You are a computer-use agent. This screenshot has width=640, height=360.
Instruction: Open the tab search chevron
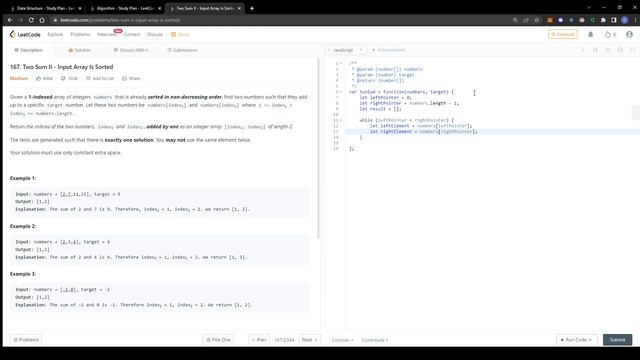pos(589,8)
